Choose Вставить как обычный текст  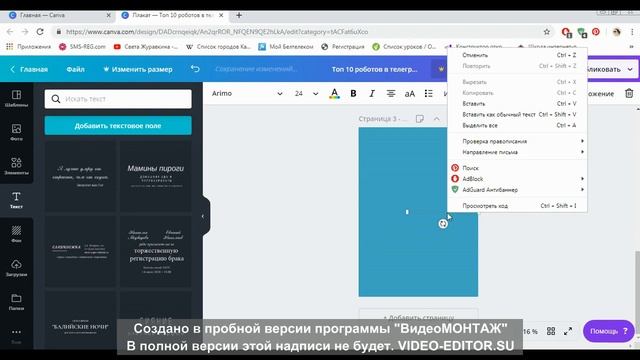(x=518, y=114)
